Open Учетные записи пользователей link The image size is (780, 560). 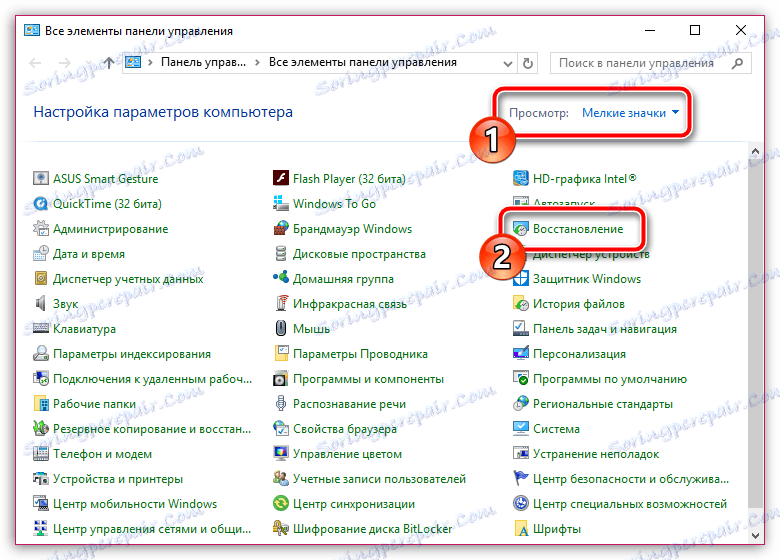tap(379, 478)
